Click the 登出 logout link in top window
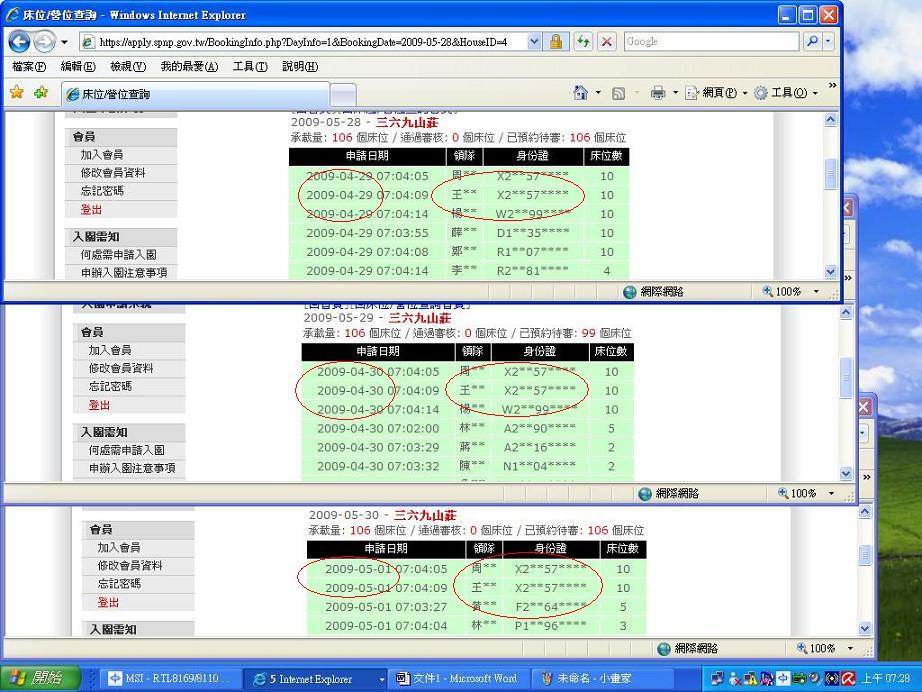922x692 pixels. click(91, 210)
